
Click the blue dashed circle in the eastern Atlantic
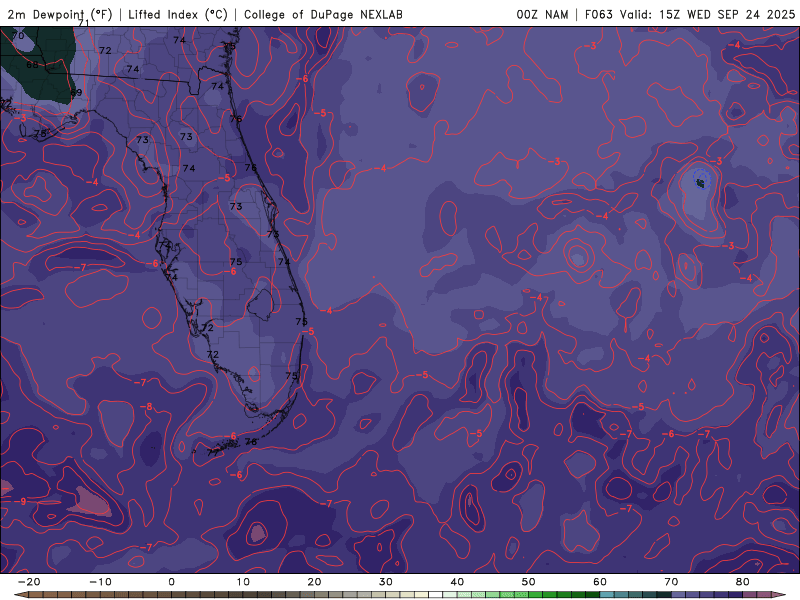[702, 179]
